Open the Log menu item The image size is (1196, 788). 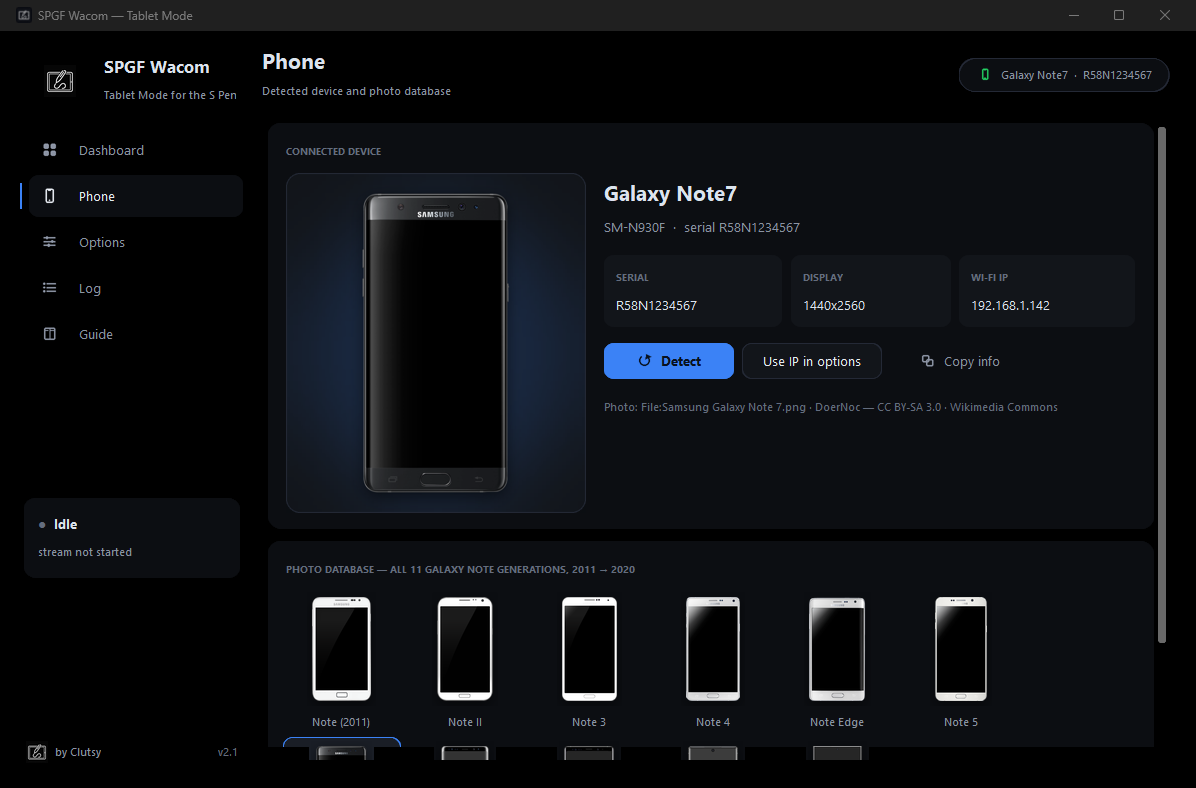(x=136, y=288)
